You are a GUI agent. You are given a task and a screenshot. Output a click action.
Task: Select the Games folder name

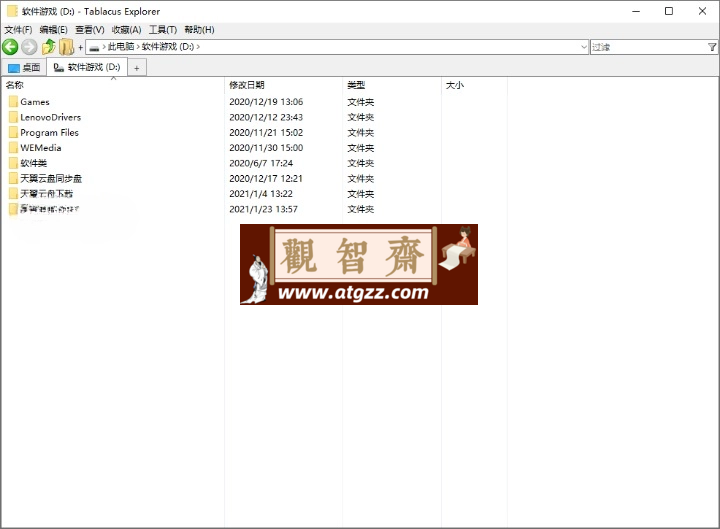34,102
